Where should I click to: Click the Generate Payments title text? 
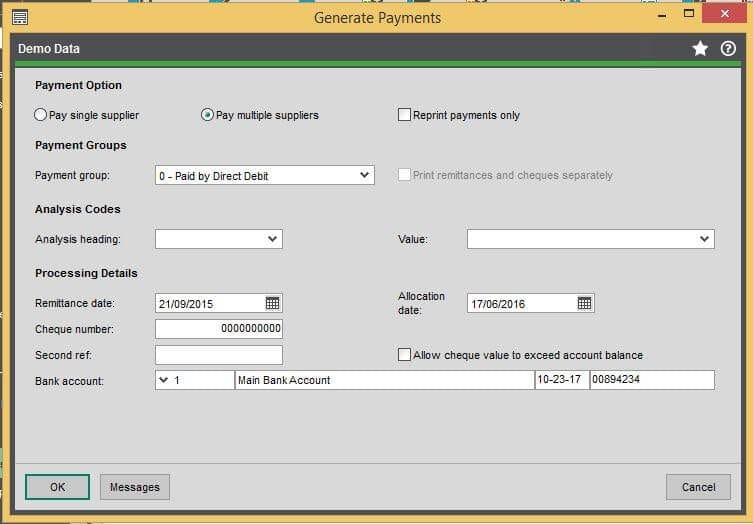(377, 18)
